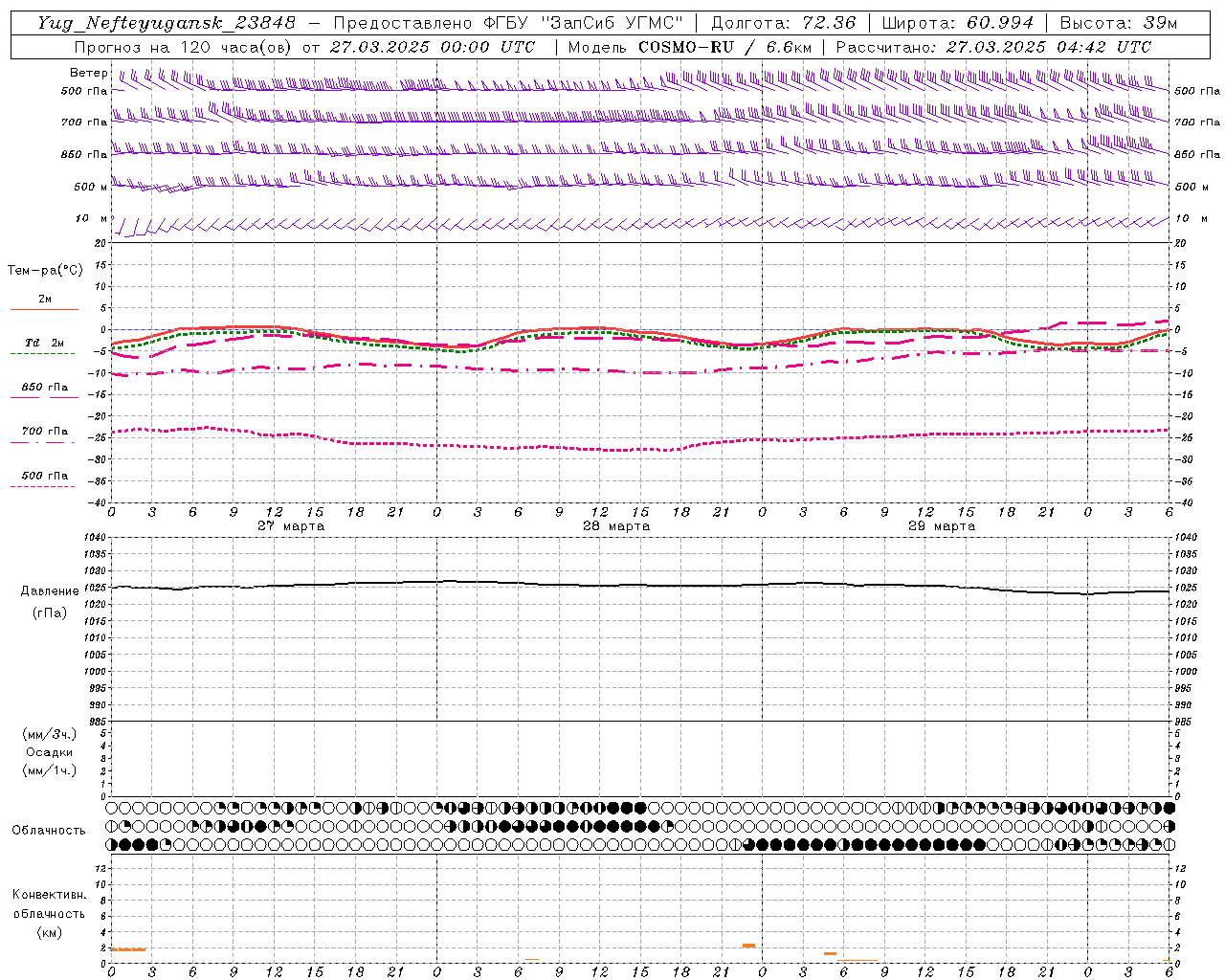Click the Облачность cloud cover label
This screenshot has height=980, width=1225.
(x=49, y=831)
